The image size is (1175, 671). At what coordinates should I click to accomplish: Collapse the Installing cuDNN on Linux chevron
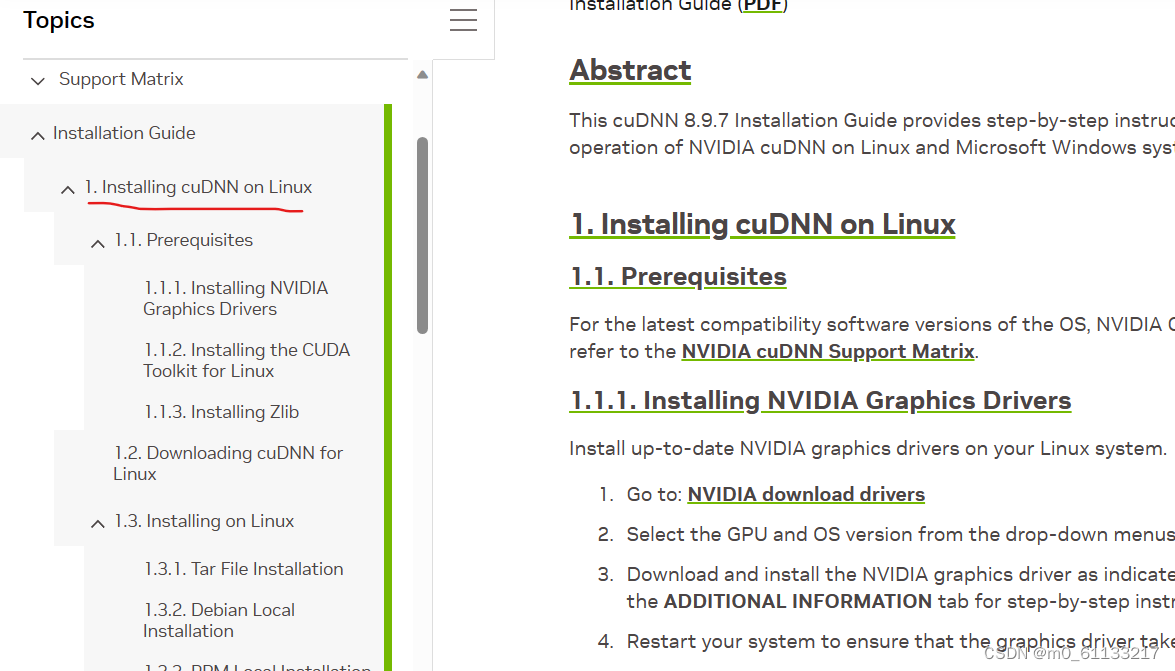coord(67,189)
